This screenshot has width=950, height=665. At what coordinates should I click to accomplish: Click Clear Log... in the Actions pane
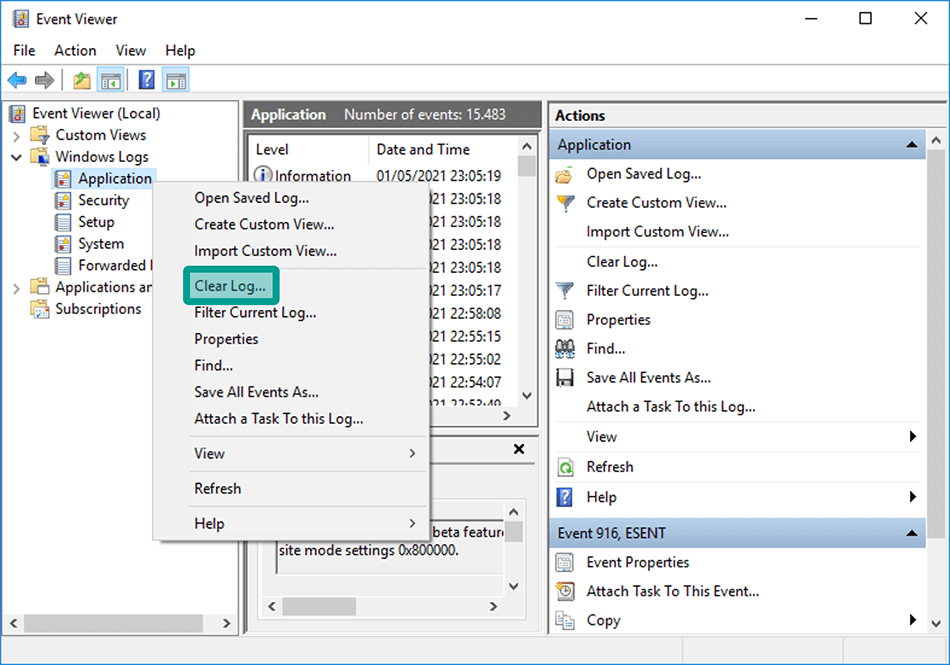622,262
